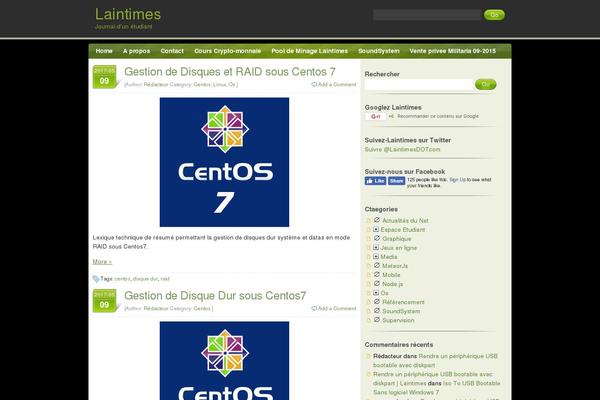Click sidebar Rechercher Go button

coord(485,84)
